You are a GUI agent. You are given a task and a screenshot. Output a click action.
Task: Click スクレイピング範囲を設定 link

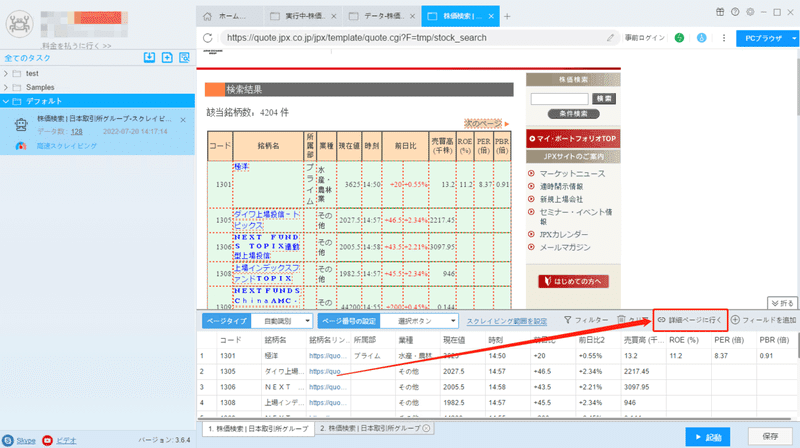[x=507, y=321]
